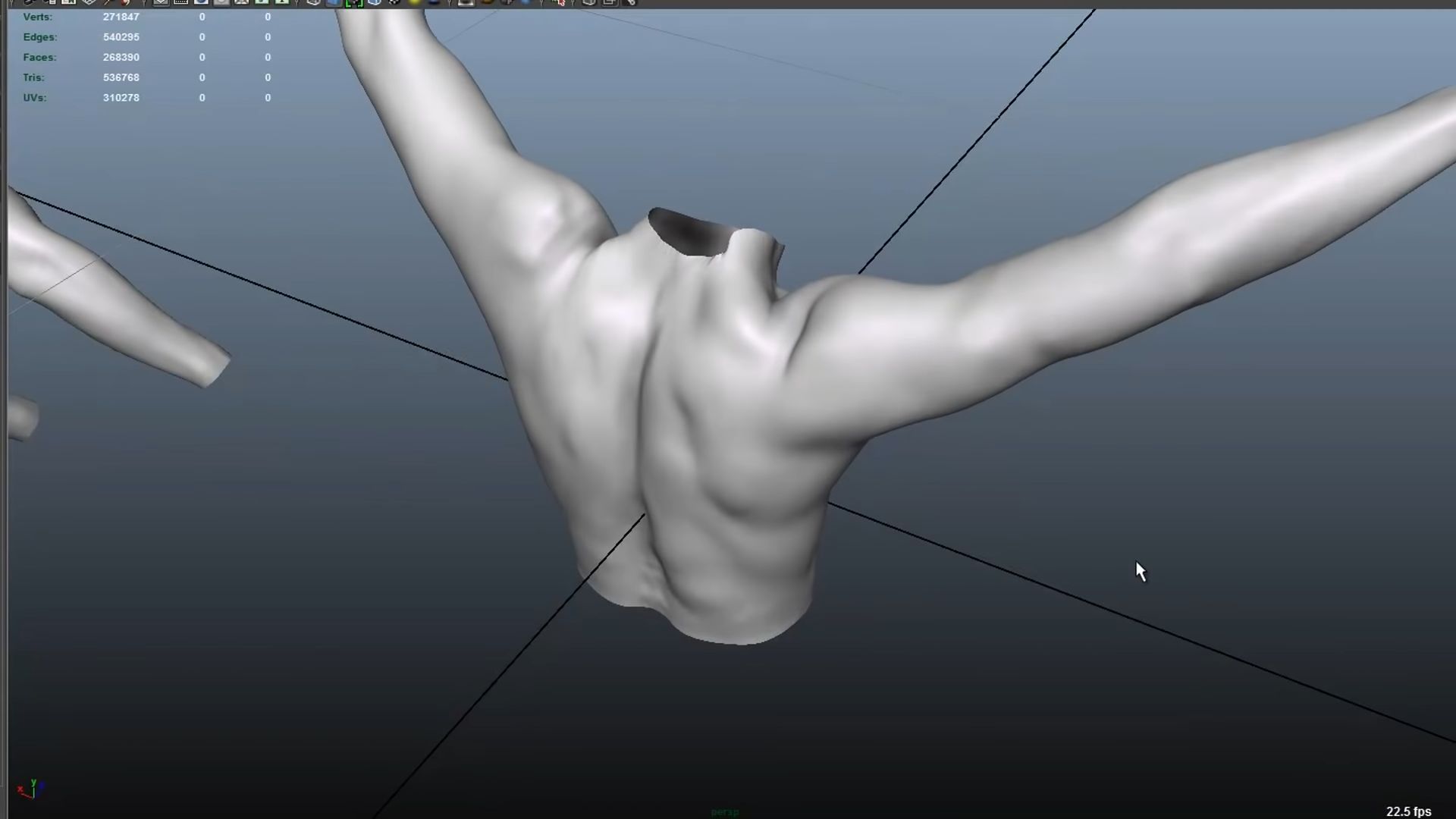Toggle the viewport Grid display
The image size is (1456, 819).
[161, 2]
